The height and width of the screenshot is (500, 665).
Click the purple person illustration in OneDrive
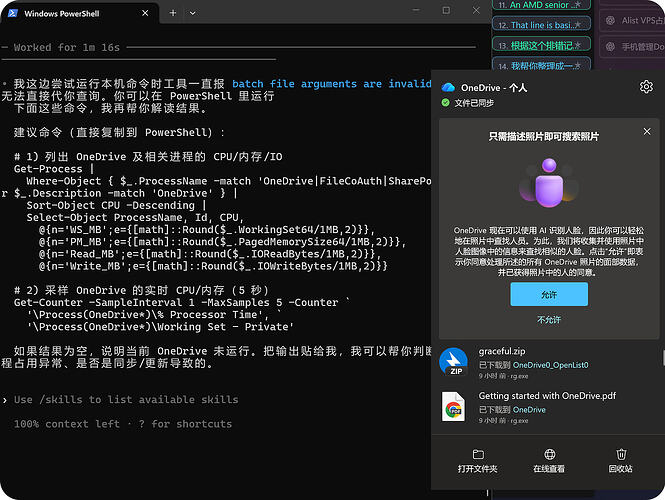point(549,182)
